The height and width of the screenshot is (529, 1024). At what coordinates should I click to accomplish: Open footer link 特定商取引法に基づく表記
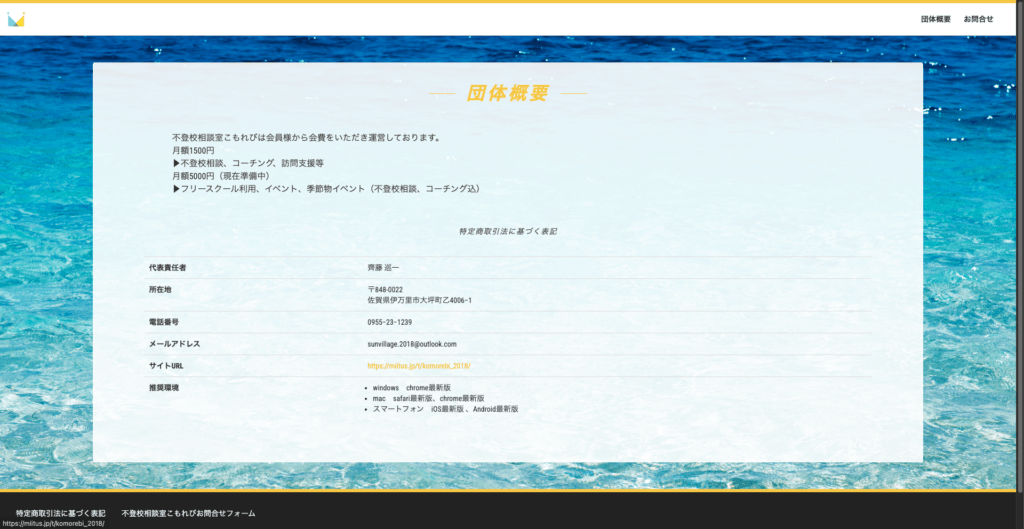(61, 513)
